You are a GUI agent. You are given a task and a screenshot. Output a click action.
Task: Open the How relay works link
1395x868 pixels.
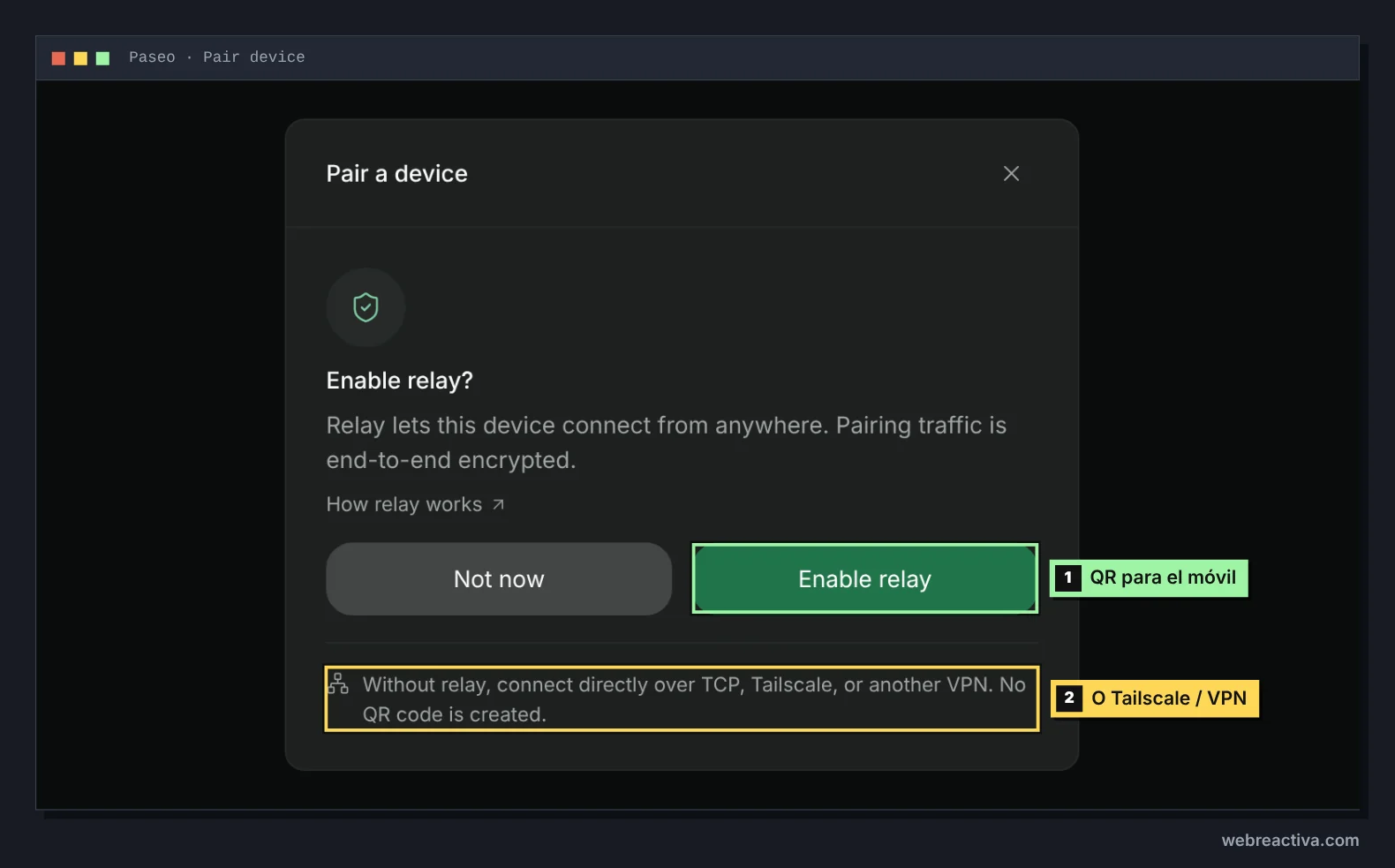click(x=415, y=504)
